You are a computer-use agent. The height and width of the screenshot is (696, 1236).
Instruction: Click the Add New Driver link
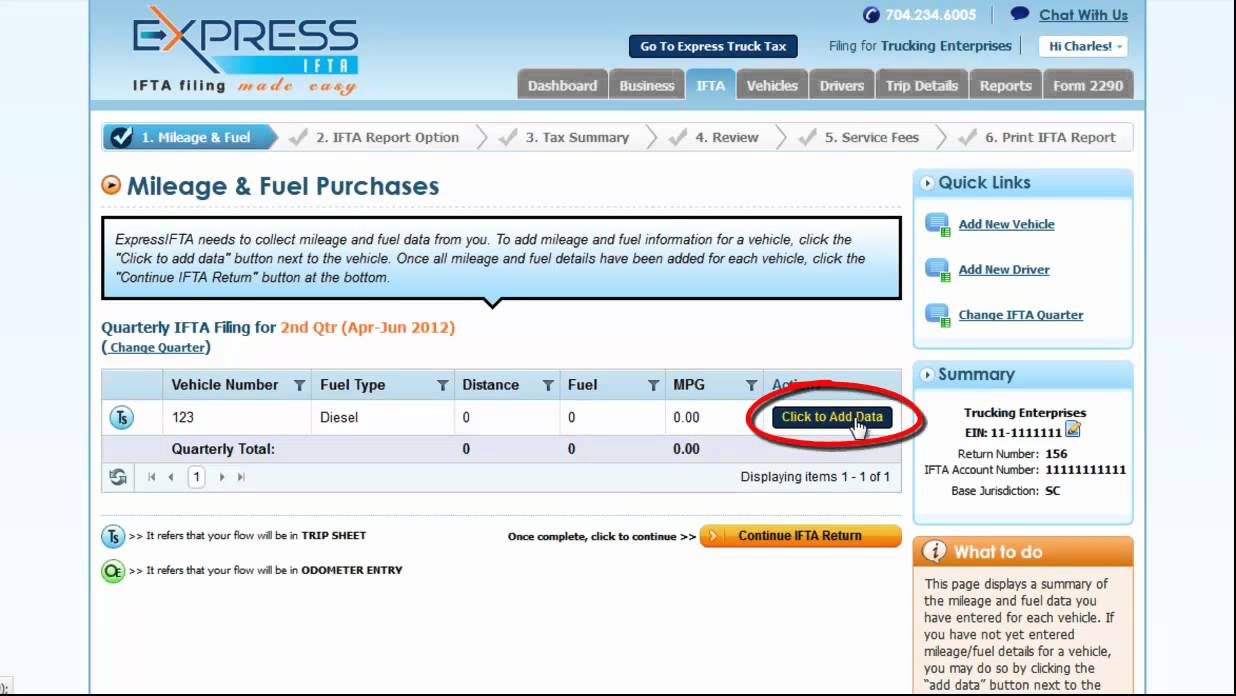(x=1004, y=270)
